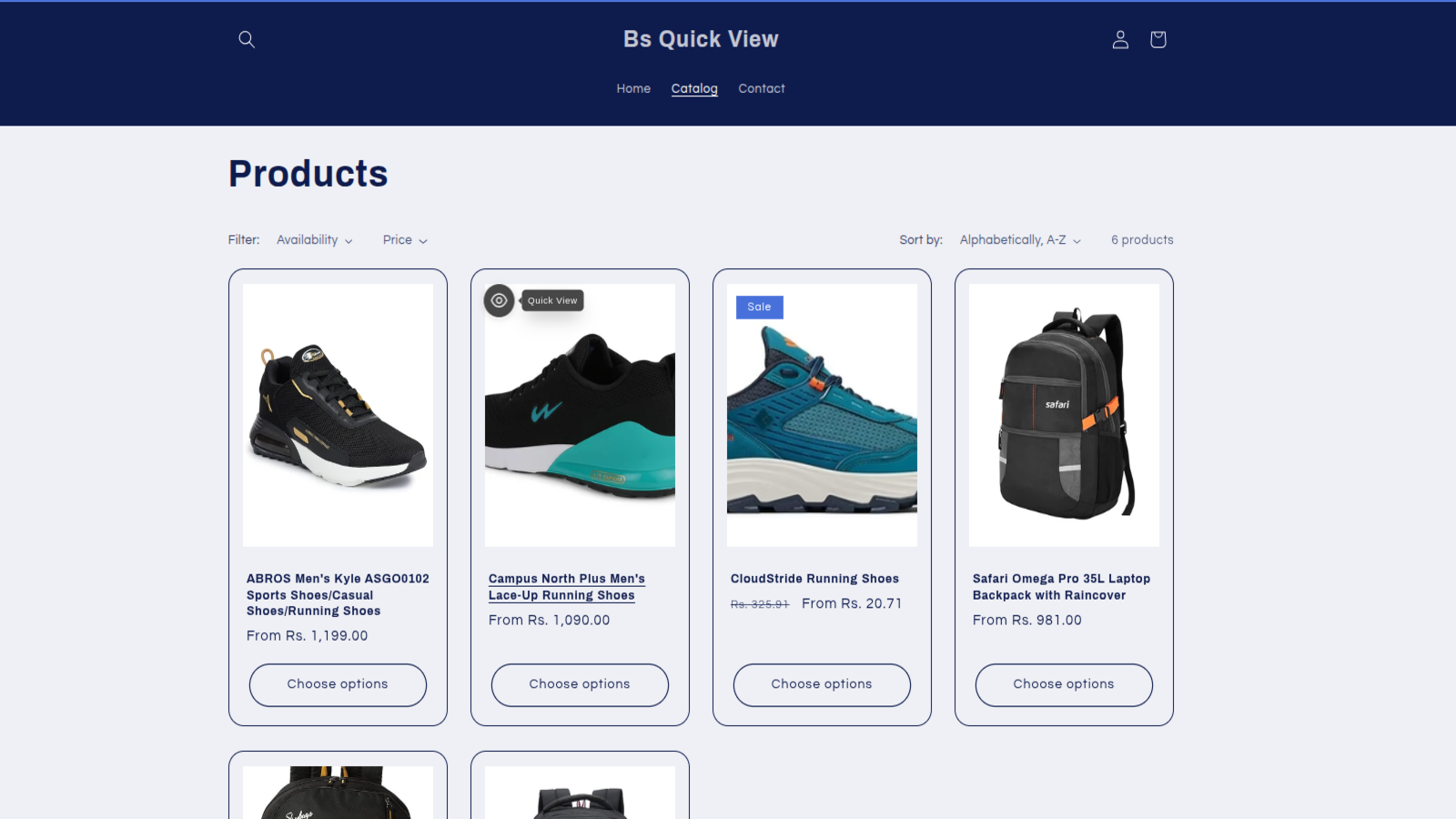Viewport: 1456px width, 819px height.
Task: Click Choose options on Safari Omega backpack
Action: pos(1063,684)
